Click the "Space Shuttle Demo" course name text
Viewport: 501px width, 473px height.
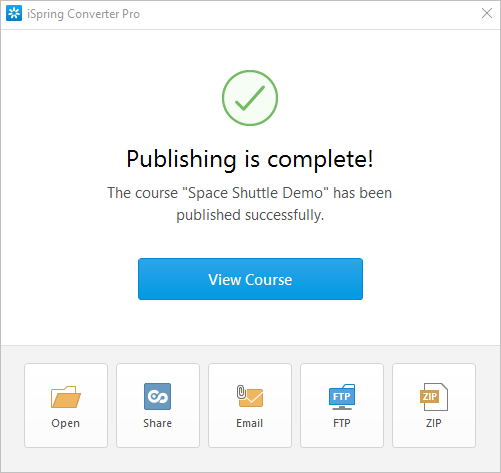(x=256, y=193)
